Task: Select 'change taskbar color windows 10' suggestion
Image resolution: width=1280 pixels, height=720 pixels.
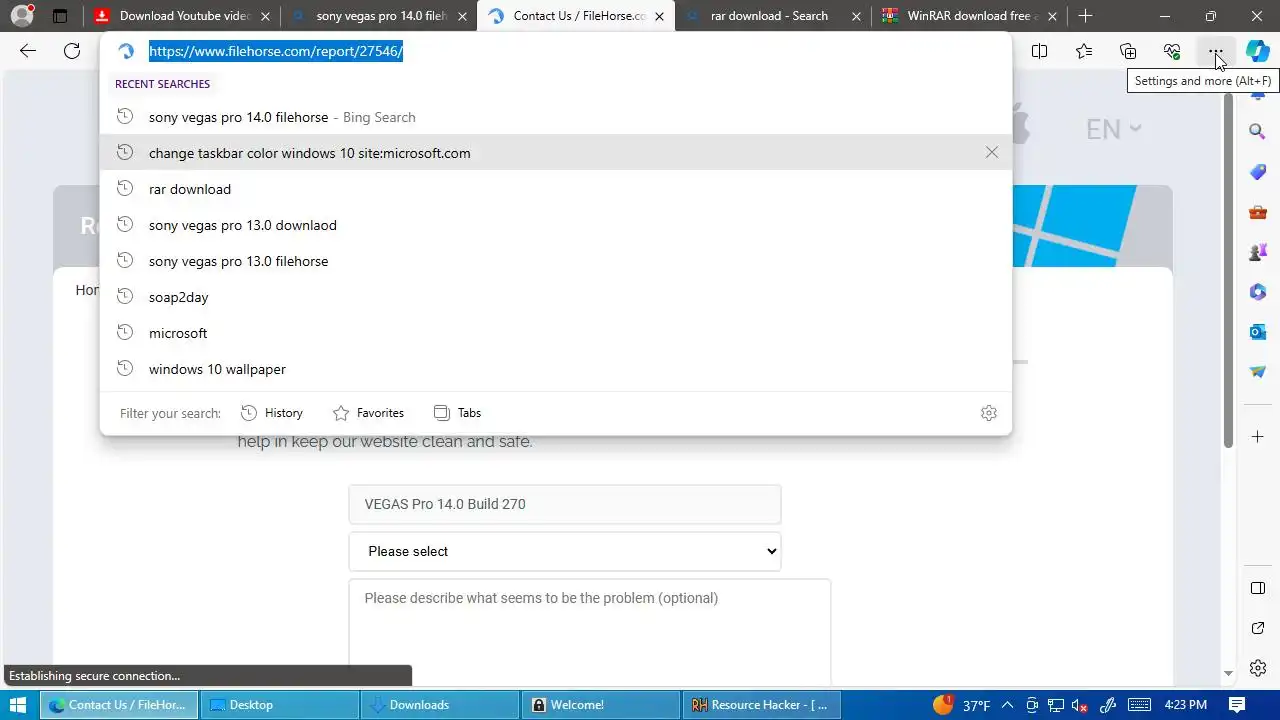Action: click(556, 153)
